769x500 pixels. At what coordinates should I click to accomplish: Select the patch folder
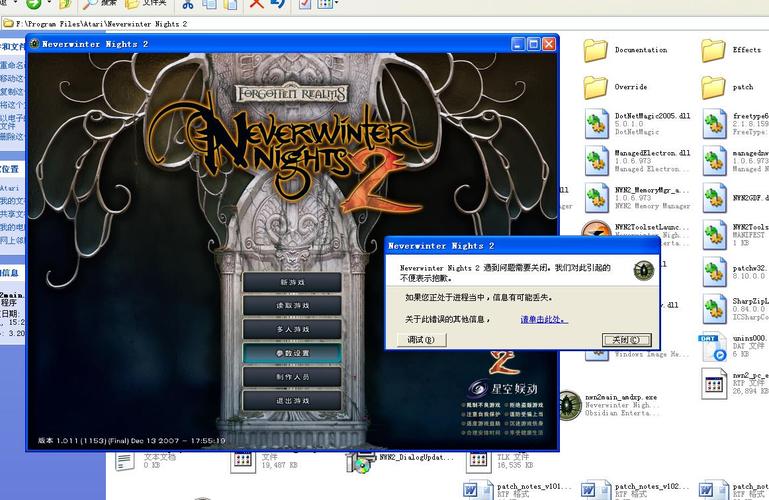pyautogui.click(x=728, y=87)
